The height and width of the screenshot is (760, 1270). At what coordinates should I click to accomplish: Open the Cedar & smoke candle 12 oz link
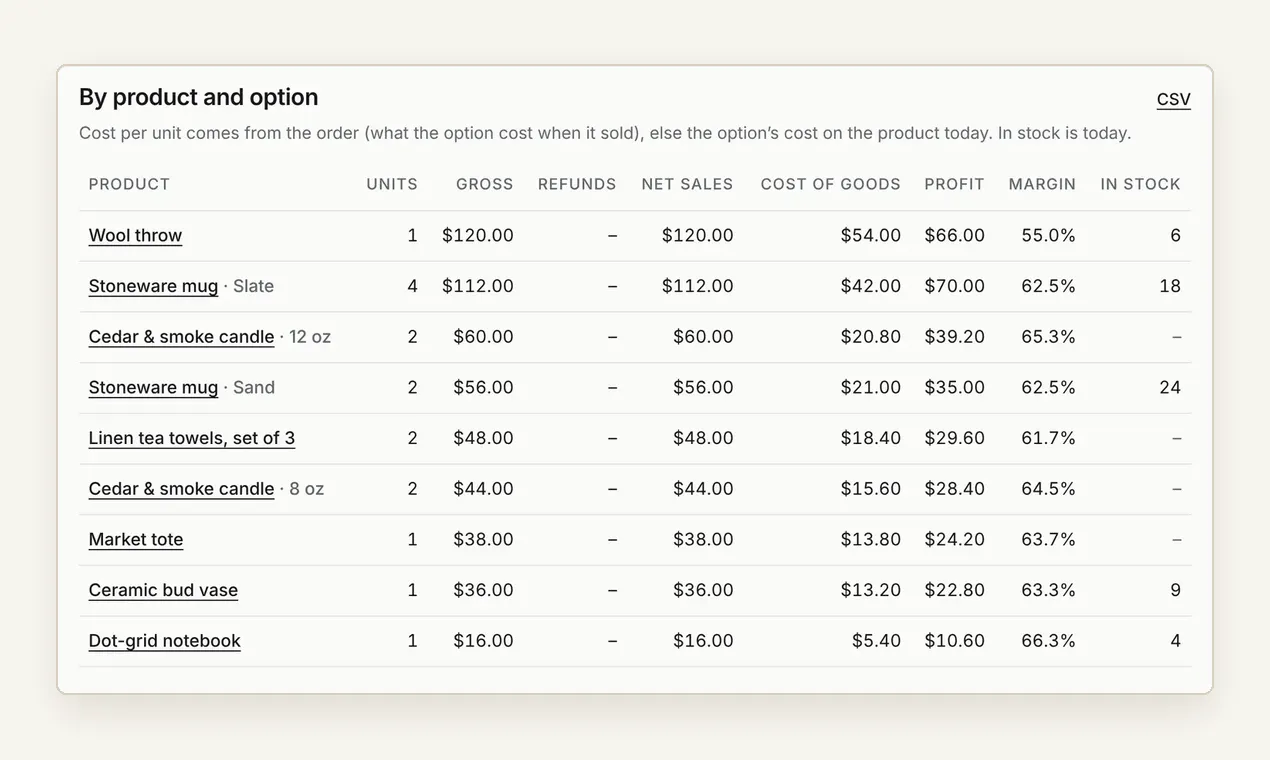pyautogui.click(x=181, y=337)
